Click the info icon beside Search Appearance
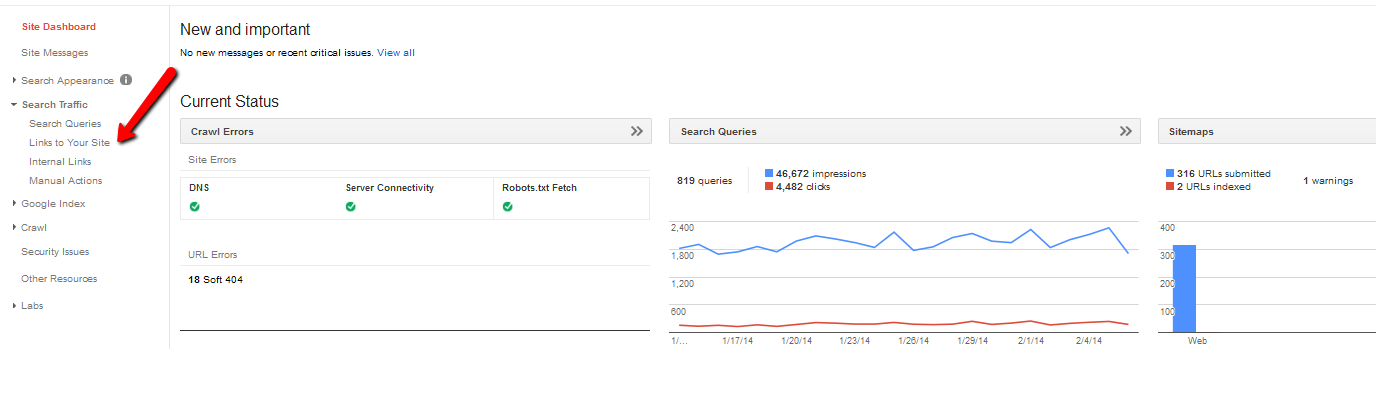This screenshot has height=412, width=1376. coord(126,80)
